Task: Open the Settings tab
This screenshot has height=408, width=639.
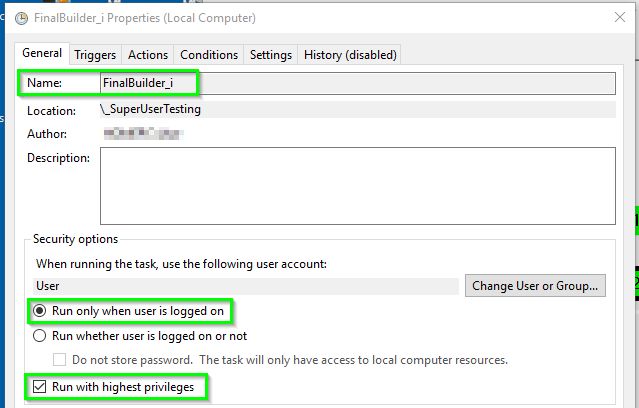Action: click(271, 55)
